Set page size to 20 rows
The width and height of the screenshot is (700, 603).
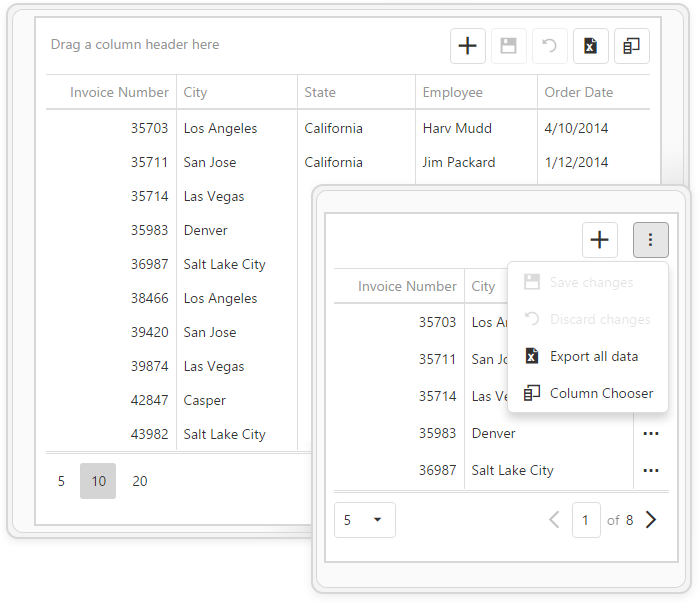(x=140, y=481)
